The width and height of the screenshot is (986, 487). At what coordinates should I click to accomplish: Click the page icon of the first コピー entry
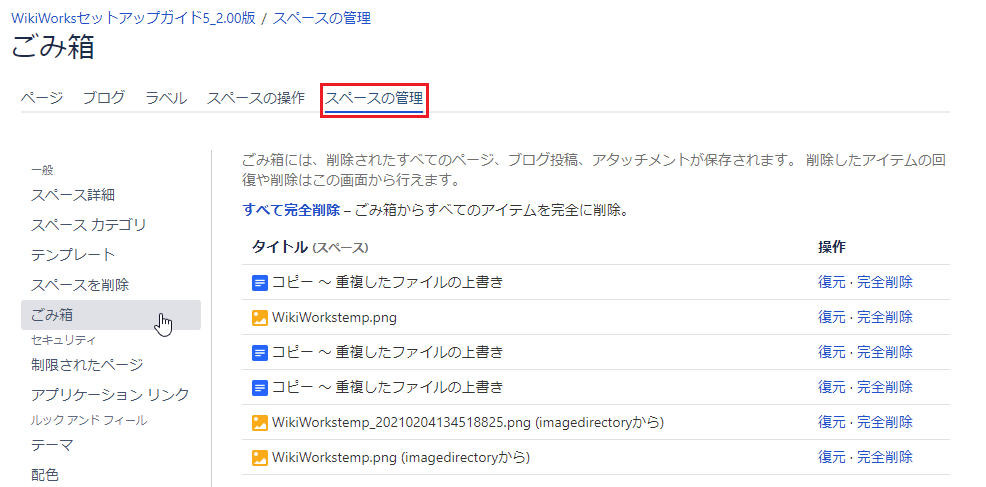point(259,283)
